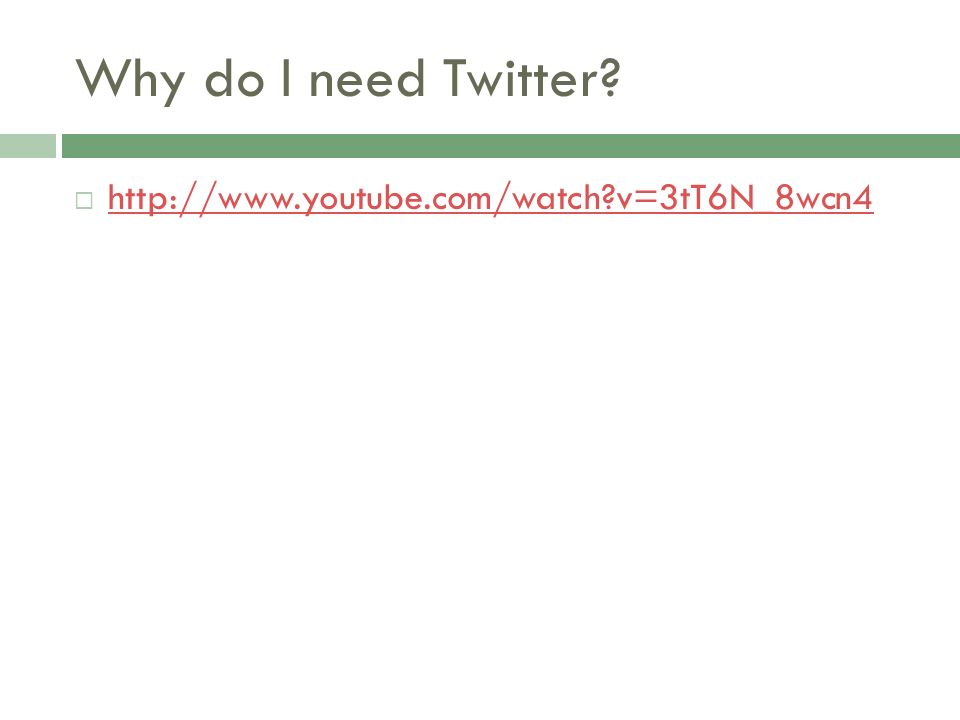Screen dimensions: 960x720
Task: Click the dark green horizontal divider bar
Action: click(511, 146)
